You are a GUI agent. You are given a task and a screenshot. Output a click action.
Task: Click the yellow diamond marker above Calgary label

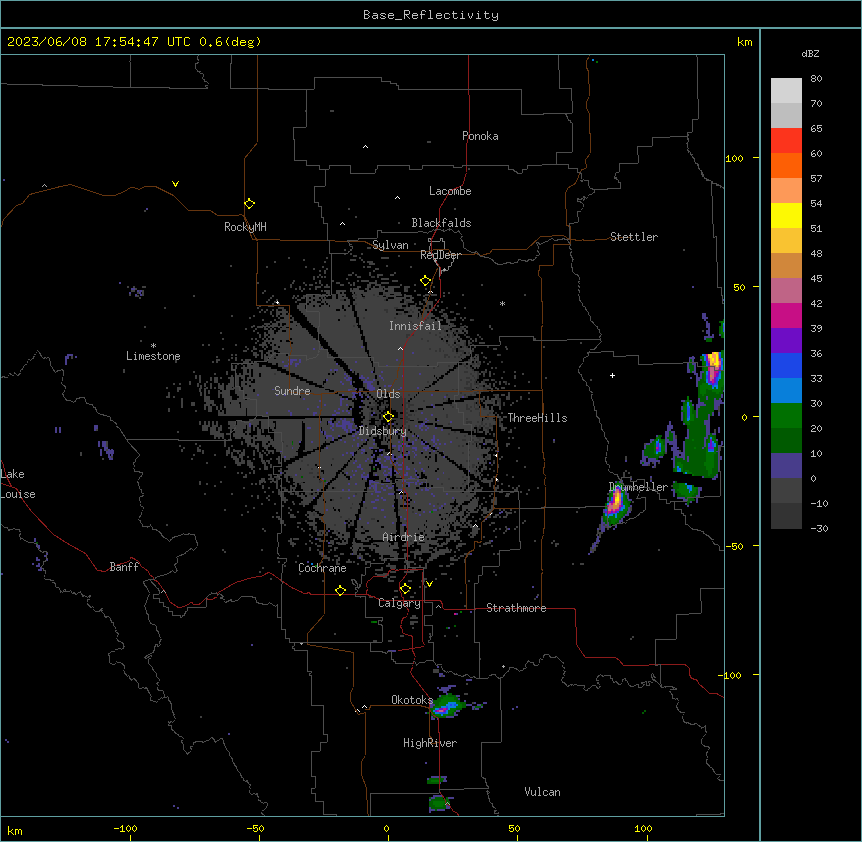pyautogui.click(x=405, y=589)
